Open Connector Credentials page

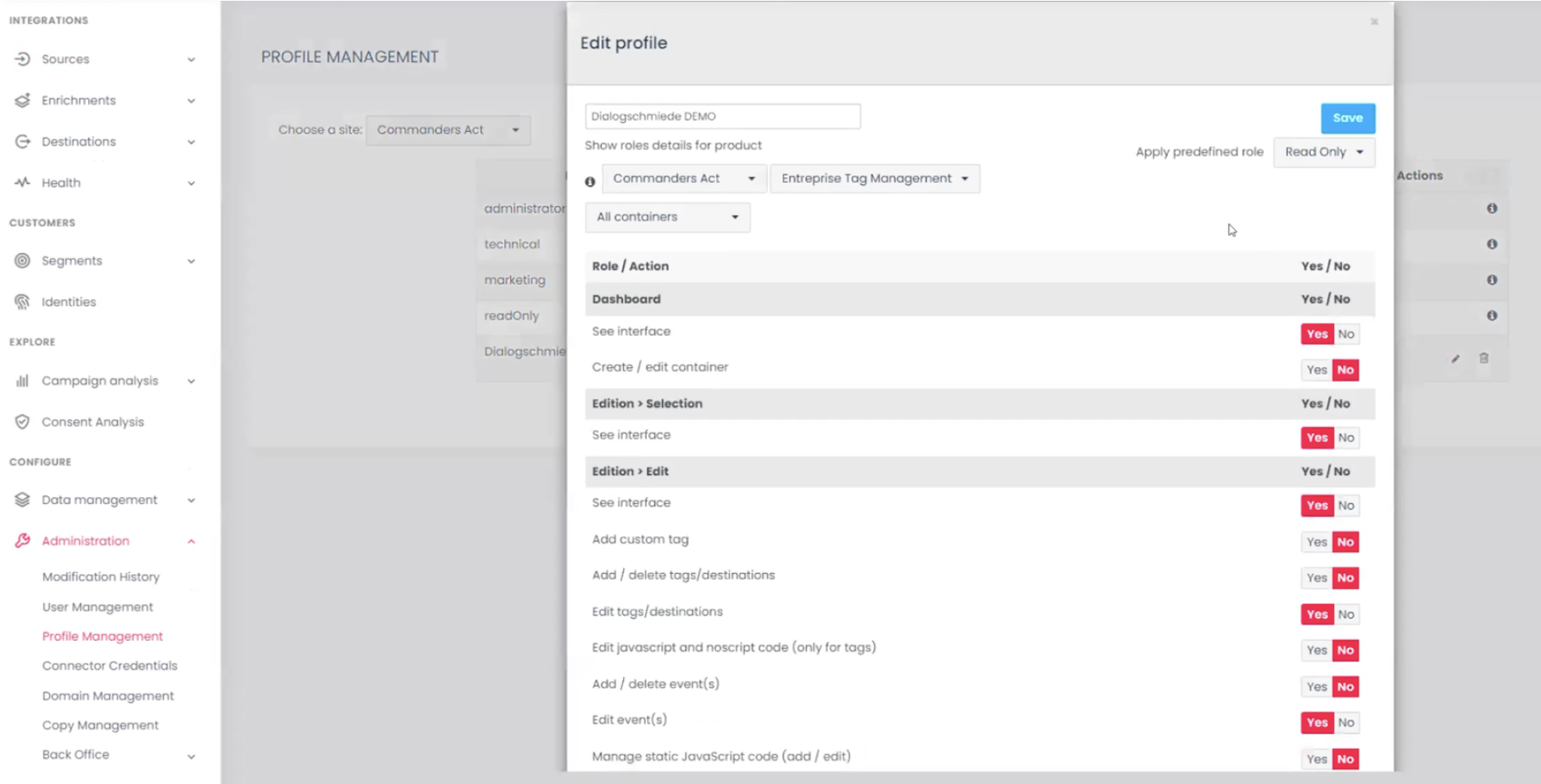(x=109, y=665)
